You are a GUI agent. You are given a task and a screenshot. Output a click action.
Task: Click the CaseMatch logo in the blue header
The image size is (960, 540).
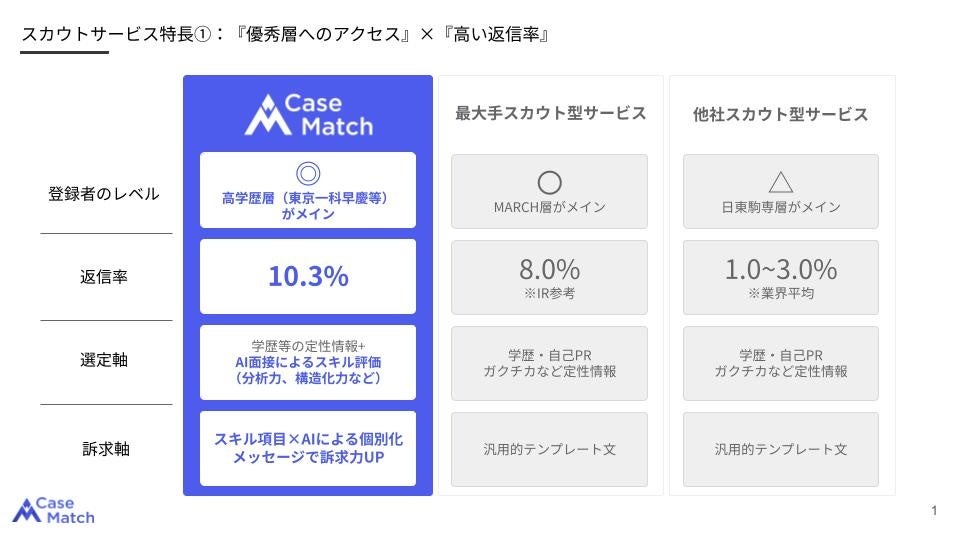click(x=309, y=114)
